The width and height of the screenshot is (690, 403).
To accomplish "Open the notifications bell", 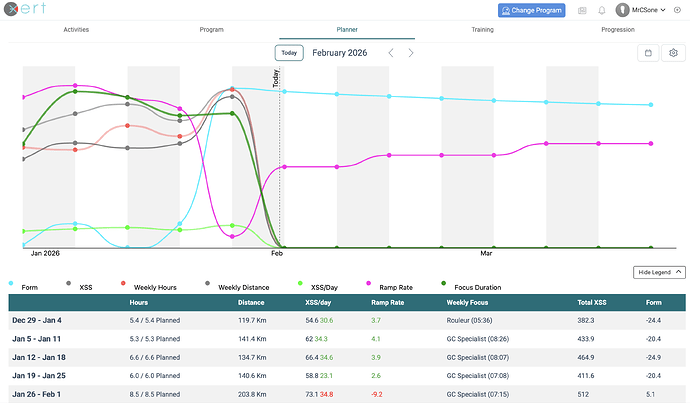I will 602,10.
